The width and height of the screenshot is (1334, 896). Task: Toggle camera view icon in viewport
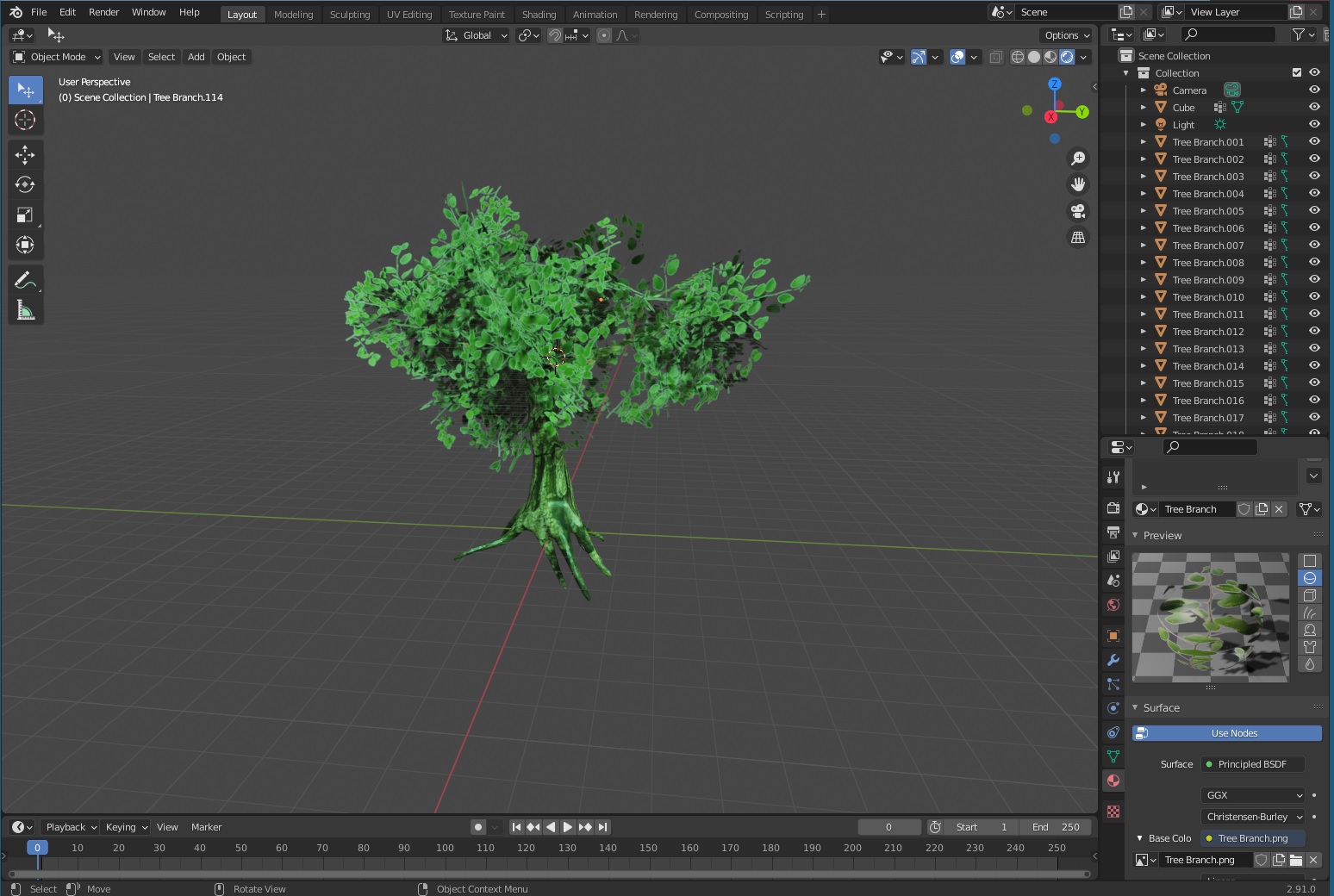click(x=1078, y=211)
